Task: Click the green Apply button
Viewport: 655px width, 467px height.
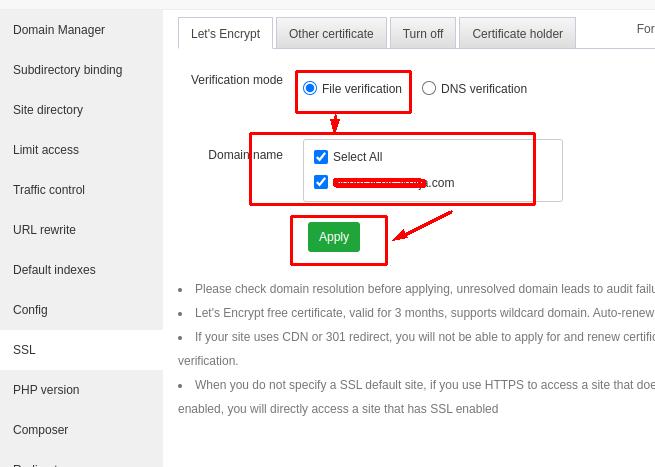Action: click(x=334, y=237)
